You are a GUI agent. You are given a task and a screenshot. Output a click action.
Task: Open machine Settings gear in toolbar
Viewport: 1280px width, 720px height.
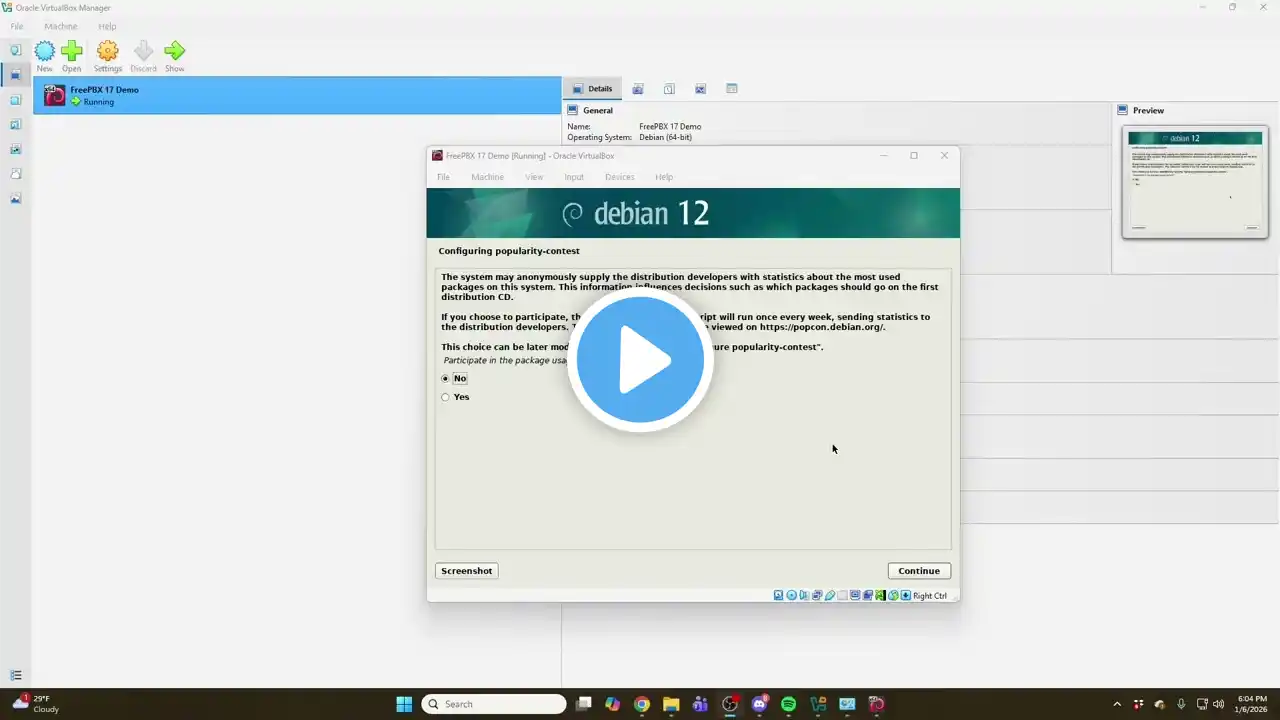[x=108, y=56]
